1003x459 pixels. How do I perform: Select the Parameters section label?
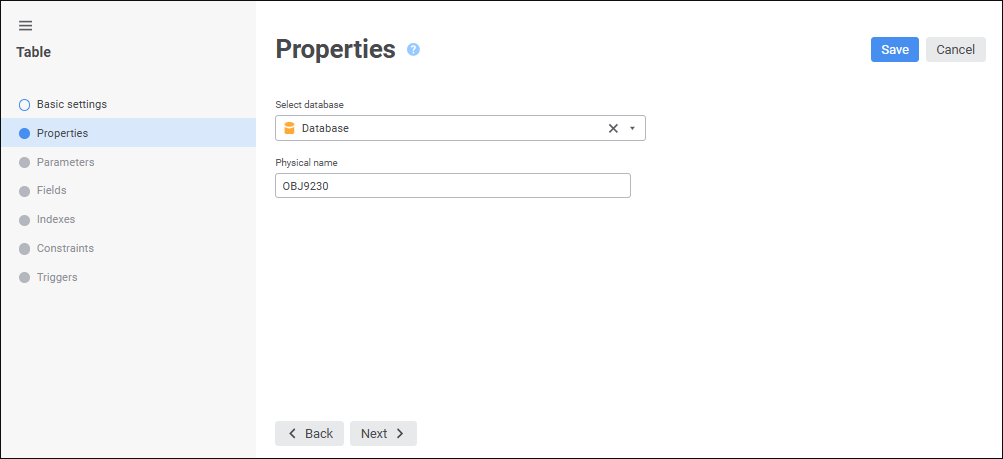(x=65, y=162)
